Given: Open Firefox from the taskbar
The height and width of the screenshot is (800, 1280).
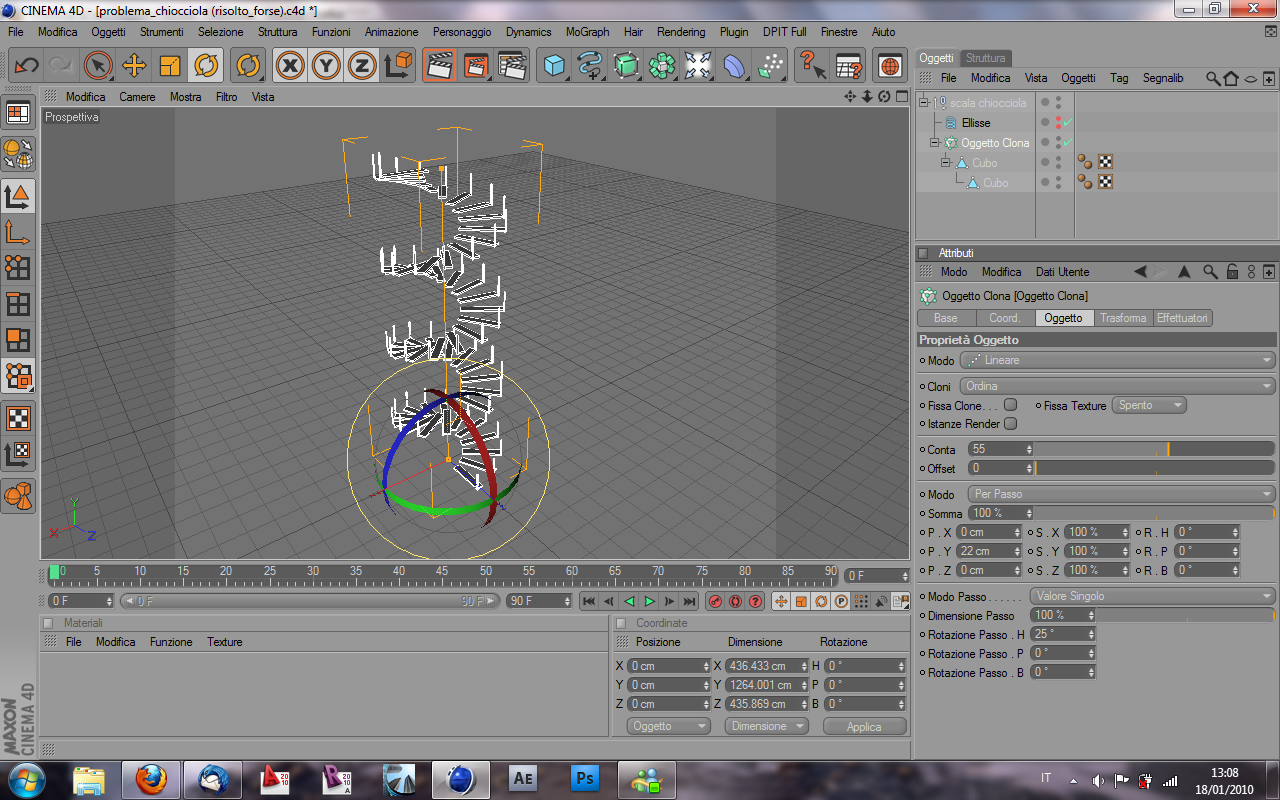Looking at the screenshot, I should coord(151,778).
